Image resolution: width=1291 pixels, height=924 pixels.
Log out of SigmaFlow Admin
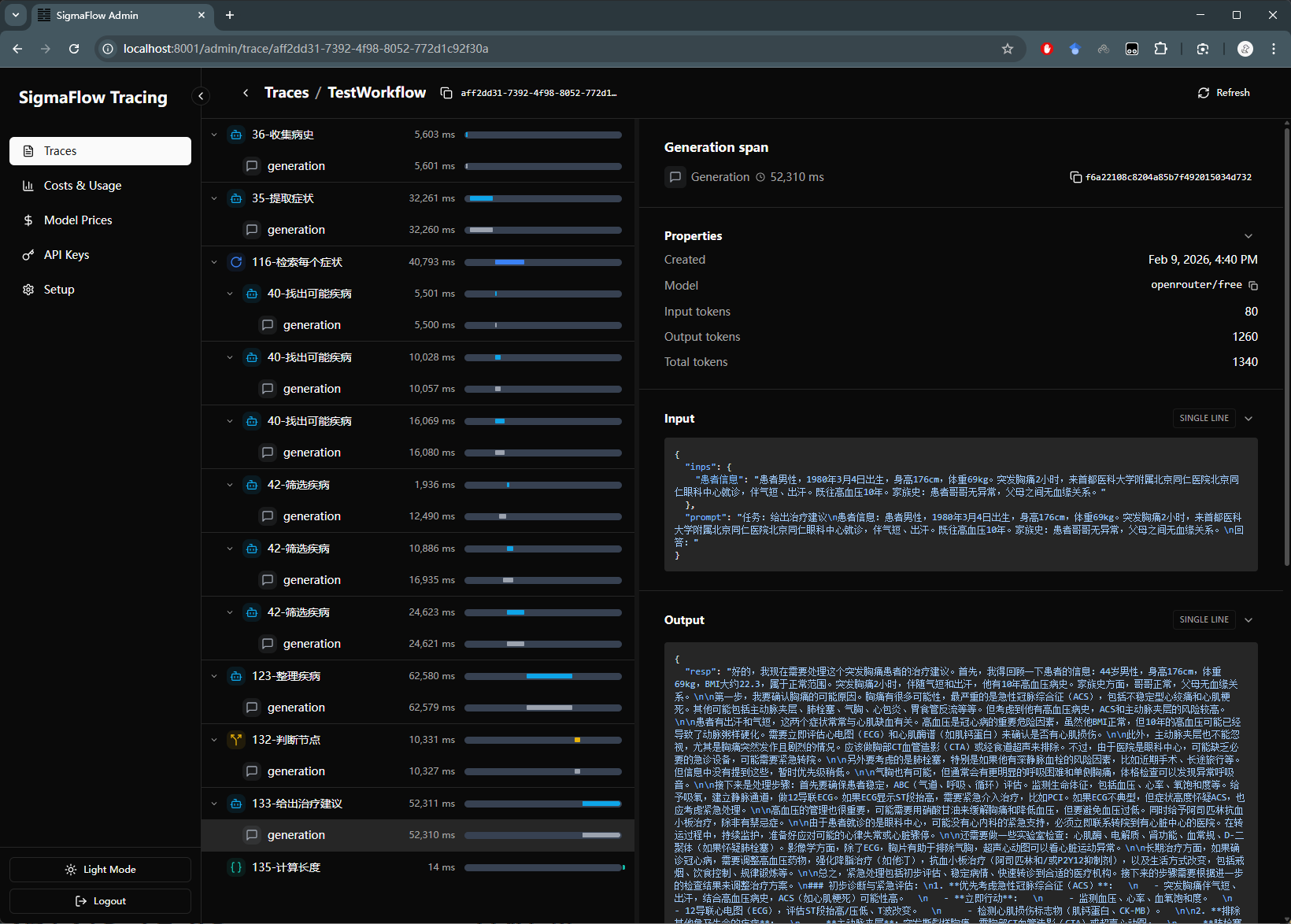(100, 901)
